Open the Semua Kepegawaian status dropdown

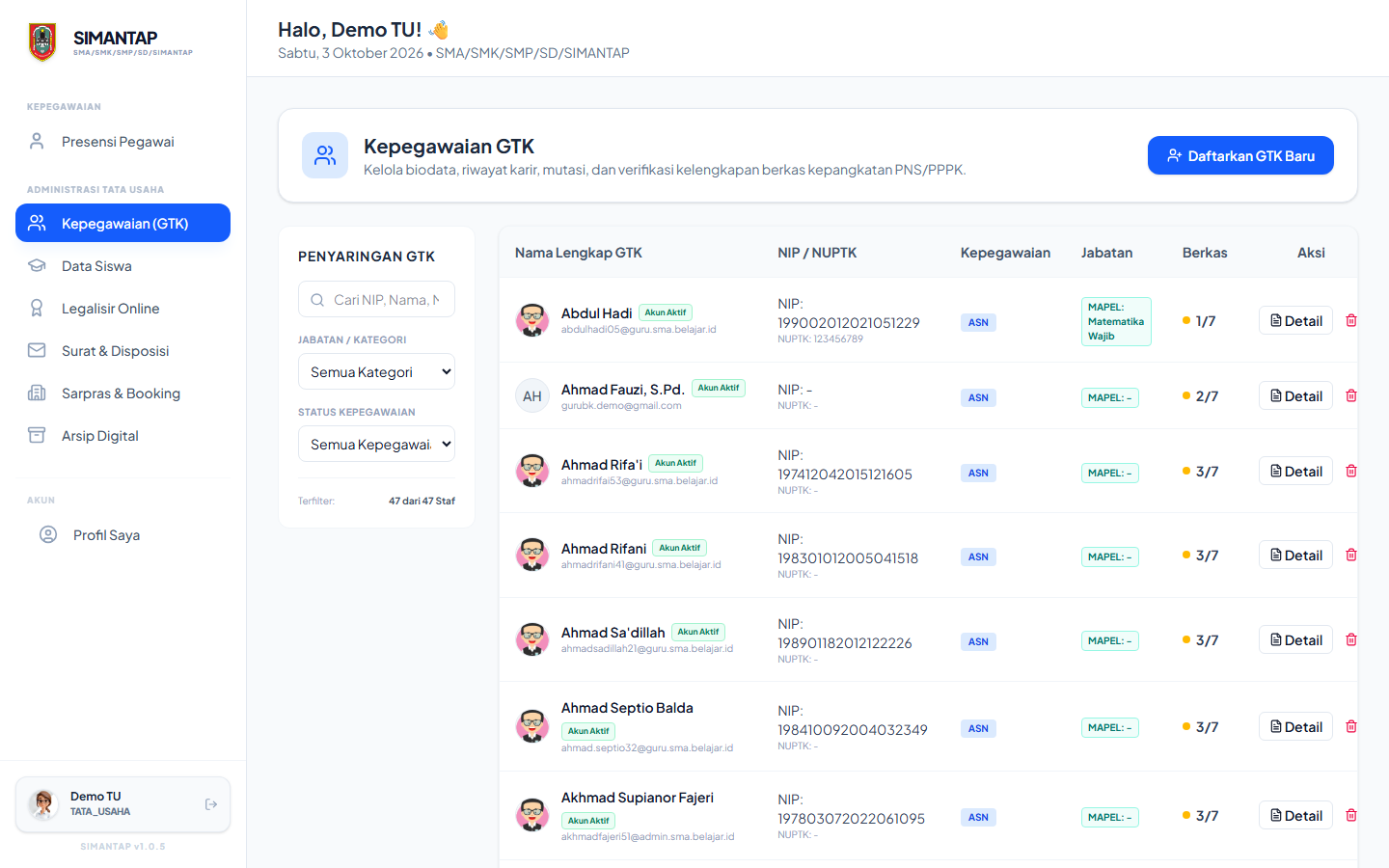coord(376,444)
